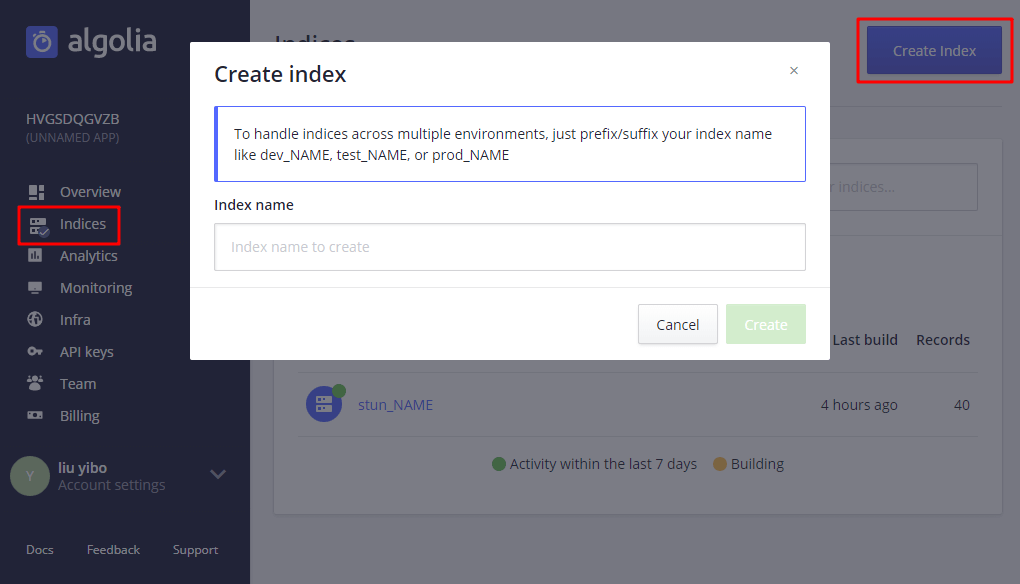Viewport: 1020px width, 584px height.
Task: Open the Team page
Action: point(78,384)
